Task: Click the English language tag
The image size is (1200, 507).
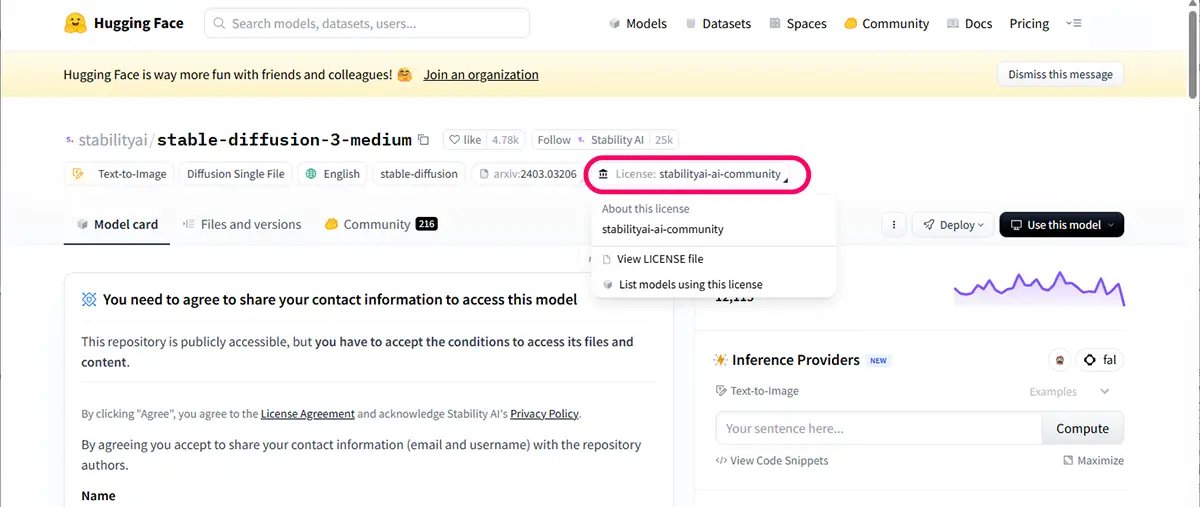Action: pyautogui.click(x=333, y=174)
